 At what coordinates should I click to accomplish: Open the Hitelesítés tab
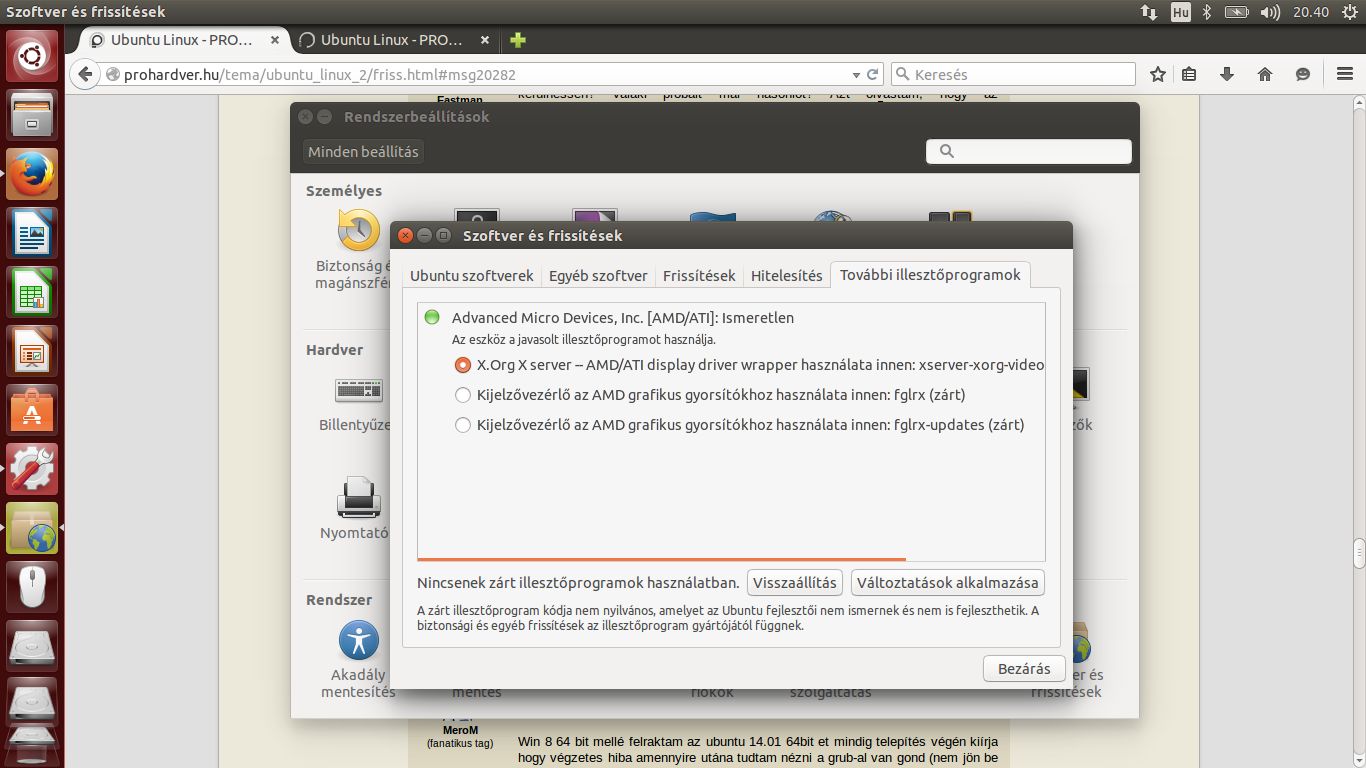coord(786,276)
